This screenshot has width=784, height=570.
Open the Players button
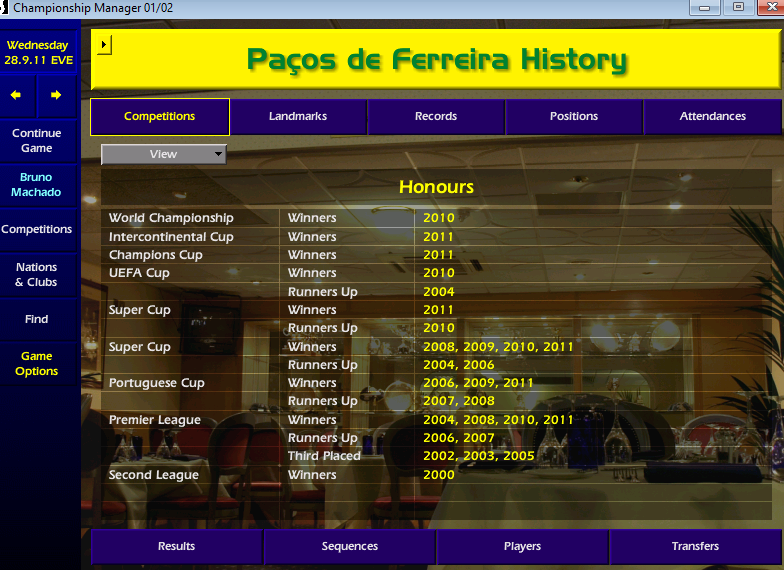[522, 546]
